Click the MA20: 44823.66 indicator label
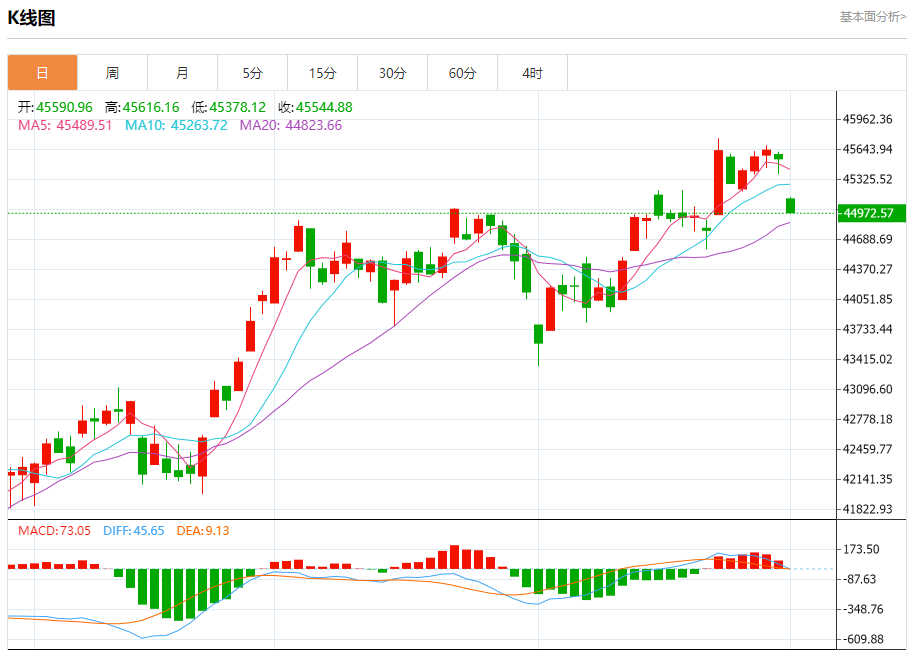Image resolution: width=914 pixels, height=650 pixels. pyautogui.click(x=291, y=125)
